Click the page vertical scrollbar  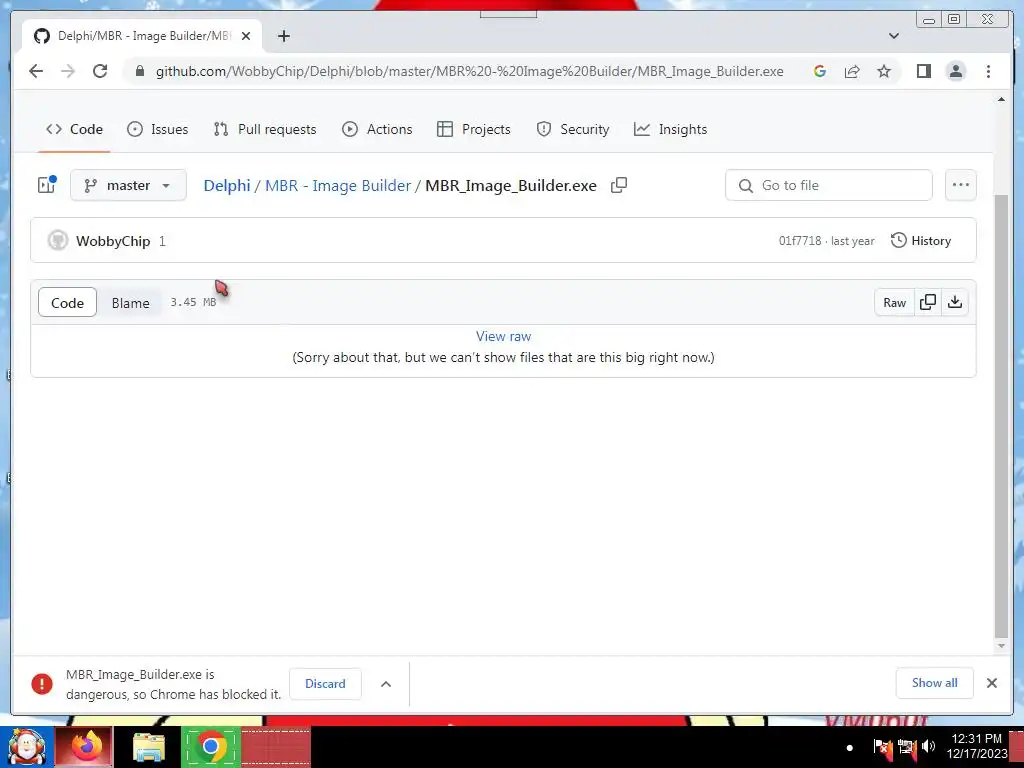[x=1001, y=415]
